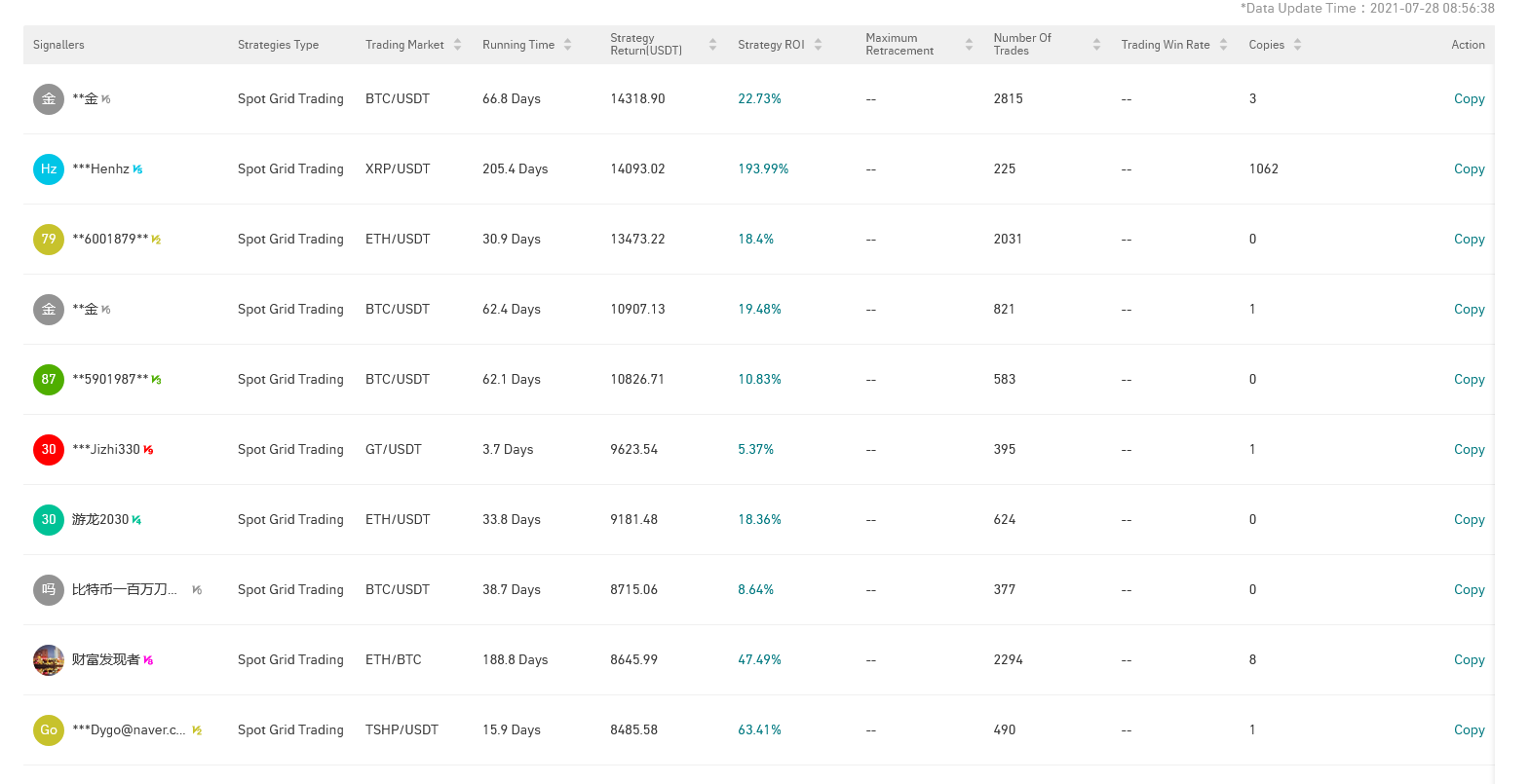Click the gray 吗 avatar icon

coord(49,590)
